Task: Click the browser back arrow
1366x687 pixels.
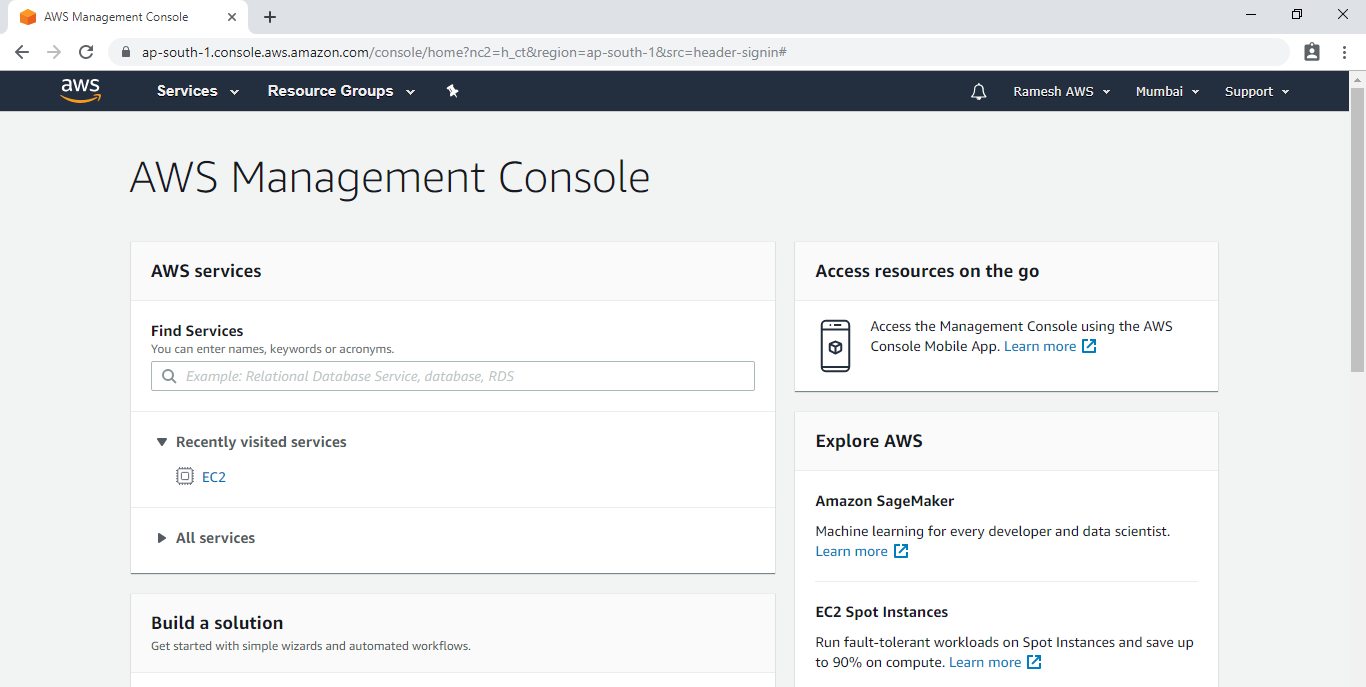Action: (x=22, y=52)
